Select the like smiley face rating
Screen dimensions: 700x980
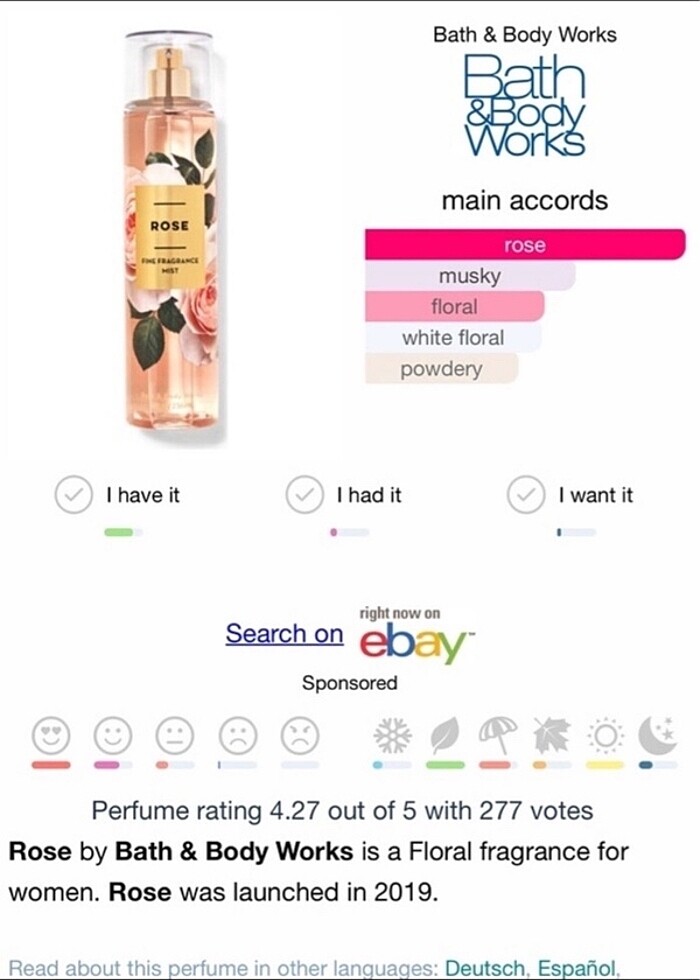pos(113,736)
